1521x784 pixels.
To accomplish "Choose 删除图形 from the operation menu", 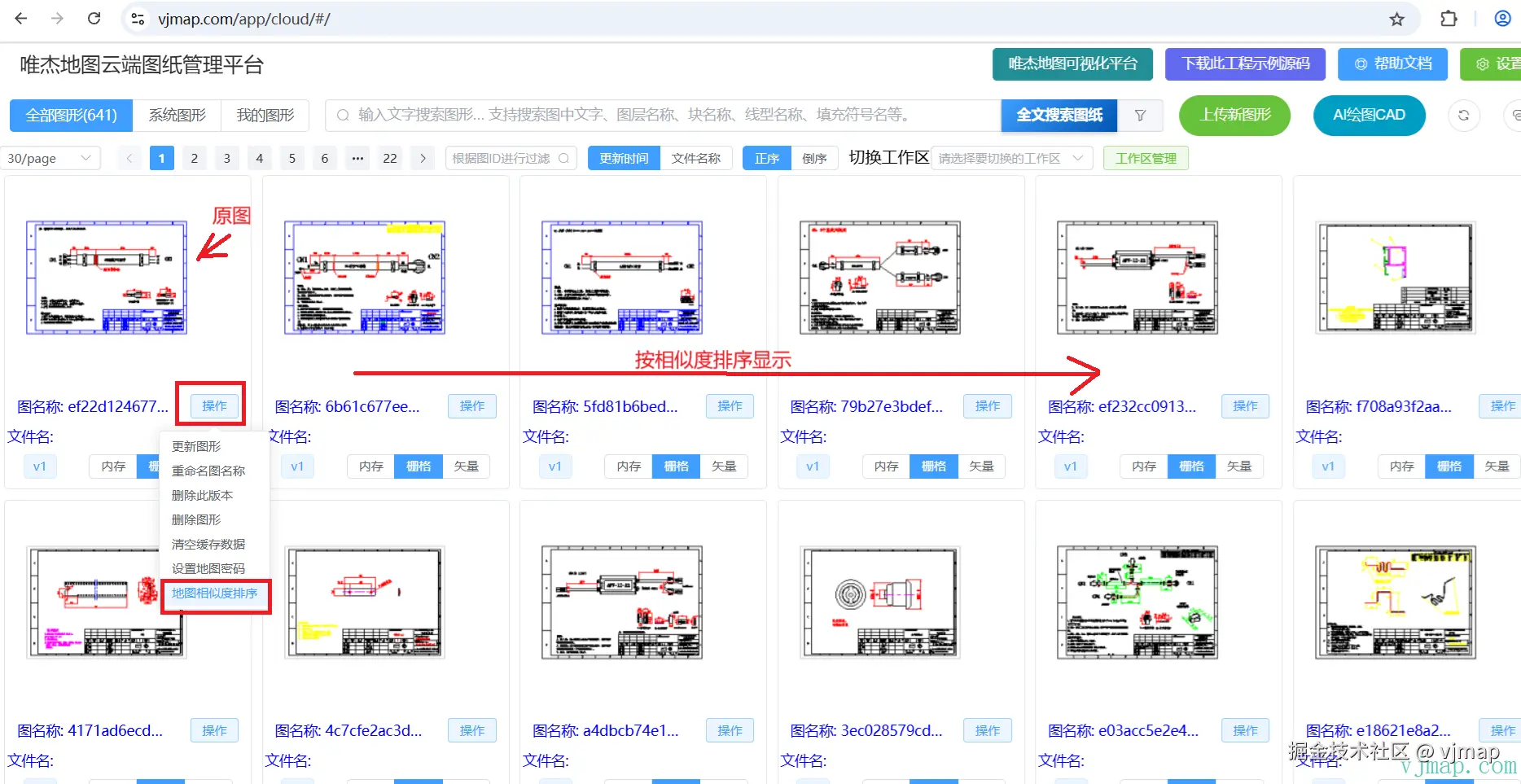I will coord(215,519).
